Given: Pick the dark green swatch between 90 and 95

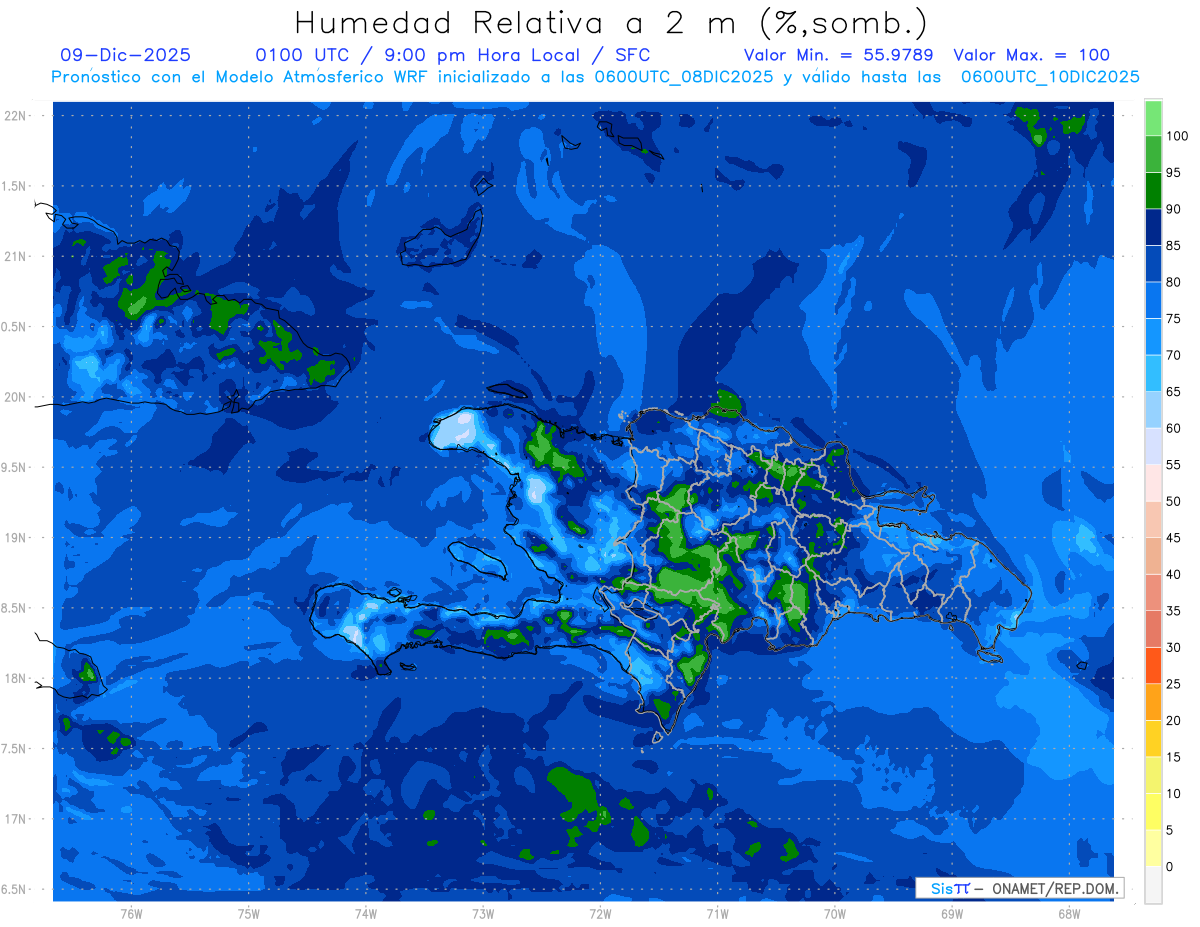Looking at the screenshot, I should click(x=1153, y=190).
